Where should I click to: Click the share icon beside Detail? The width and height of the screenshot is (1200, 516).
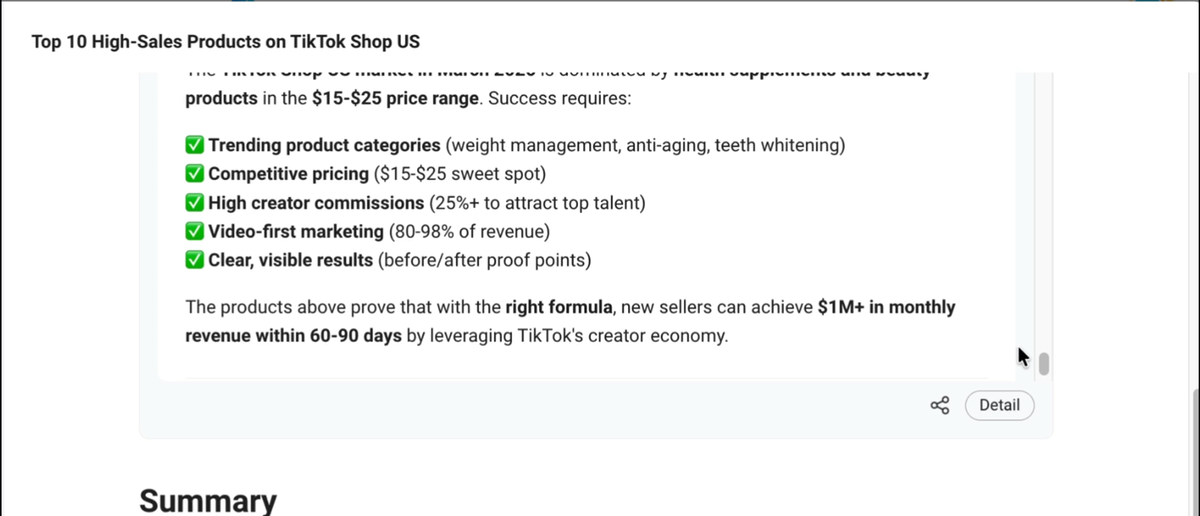[940, 405]
